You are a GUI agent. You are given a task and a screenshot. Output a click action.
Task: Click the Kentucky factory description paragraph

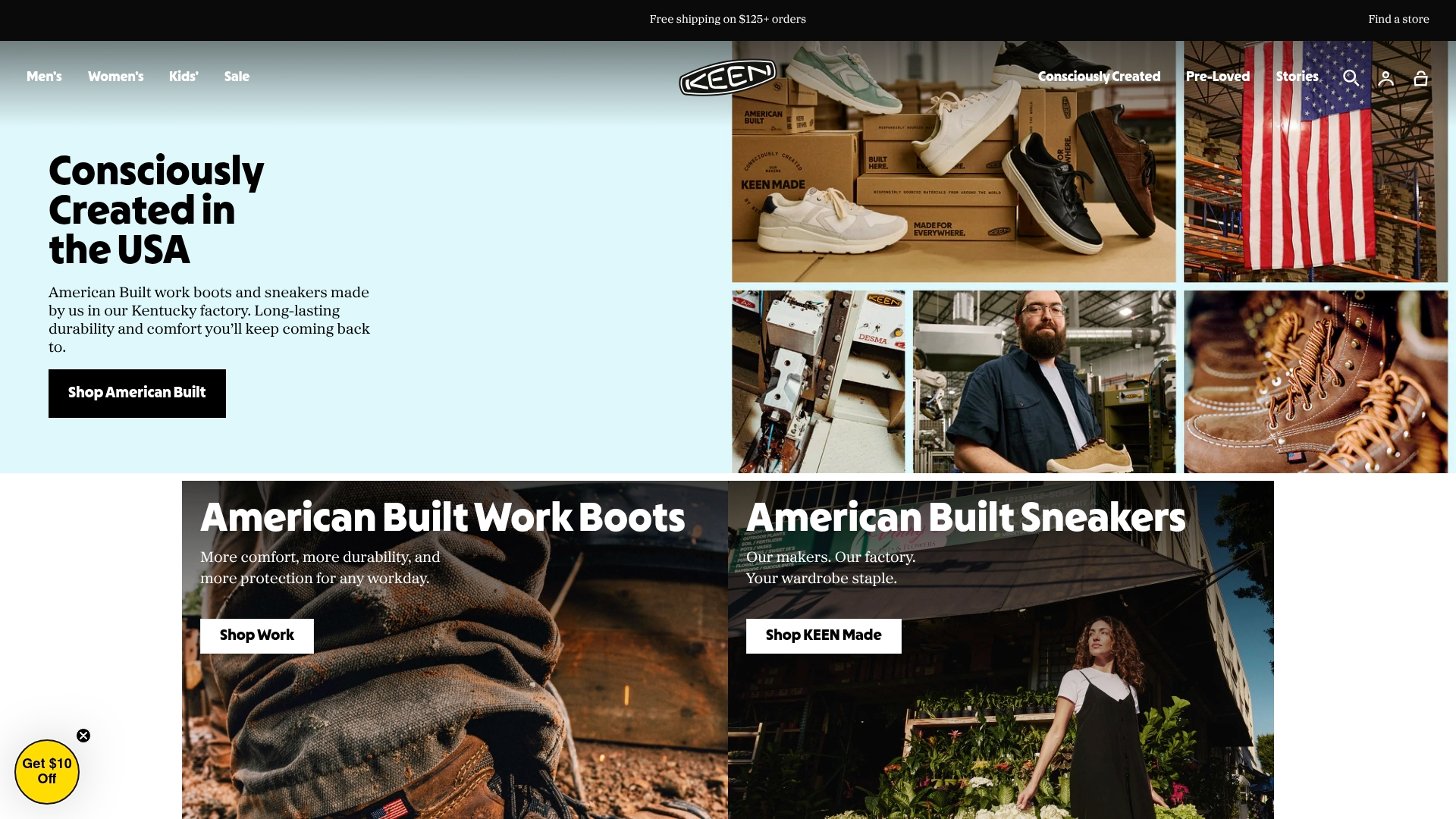(x=209, y=320)
